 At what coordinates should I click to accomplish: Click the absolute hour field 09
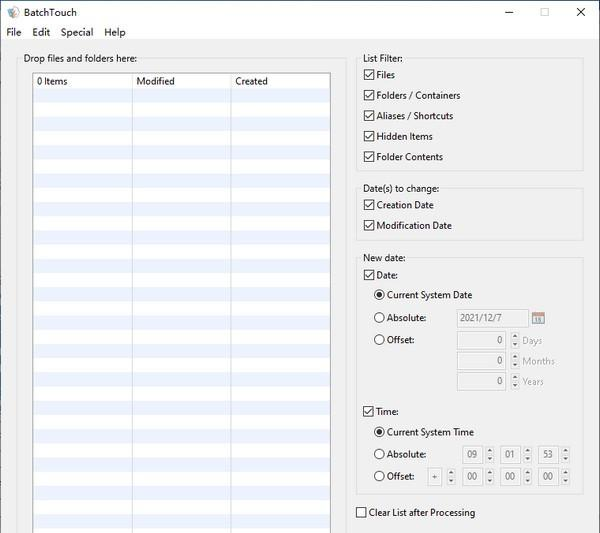pyautogui.click(x=472, y=454)
